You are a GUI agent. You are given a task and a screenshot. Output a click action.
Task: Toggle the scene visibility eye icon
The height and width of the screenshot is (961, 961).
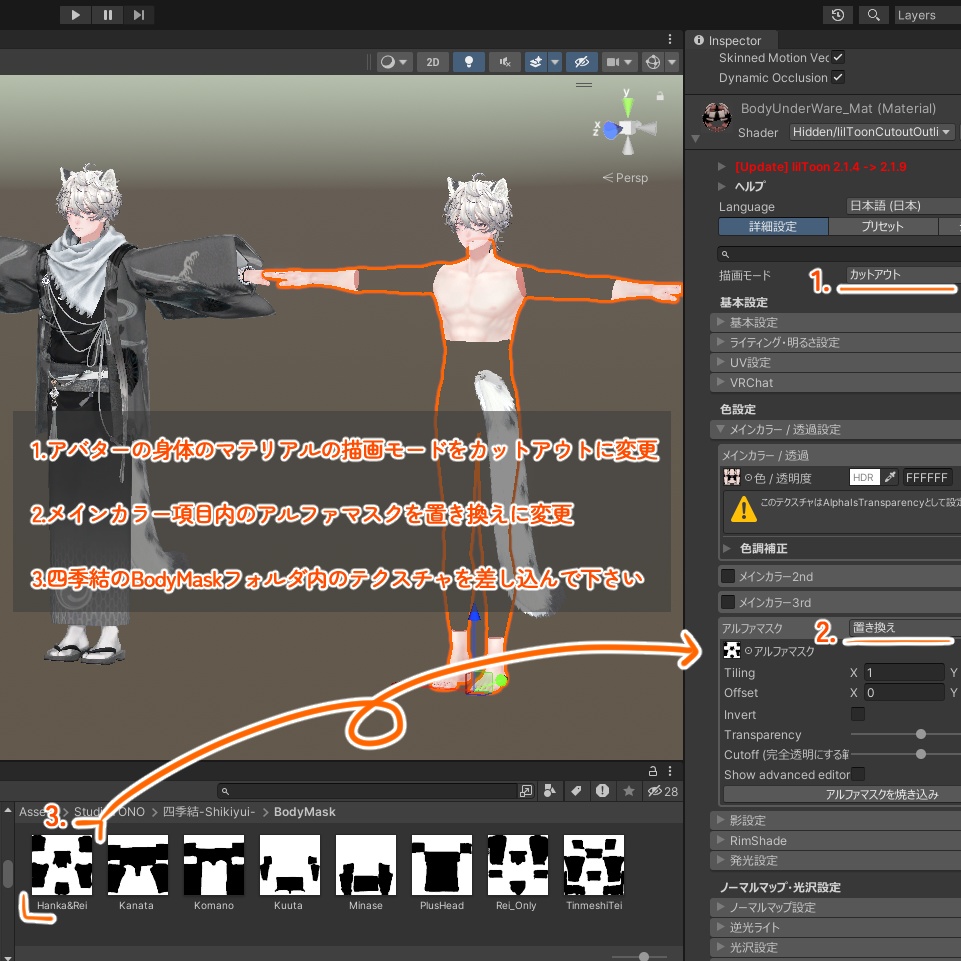coord(582,62)
